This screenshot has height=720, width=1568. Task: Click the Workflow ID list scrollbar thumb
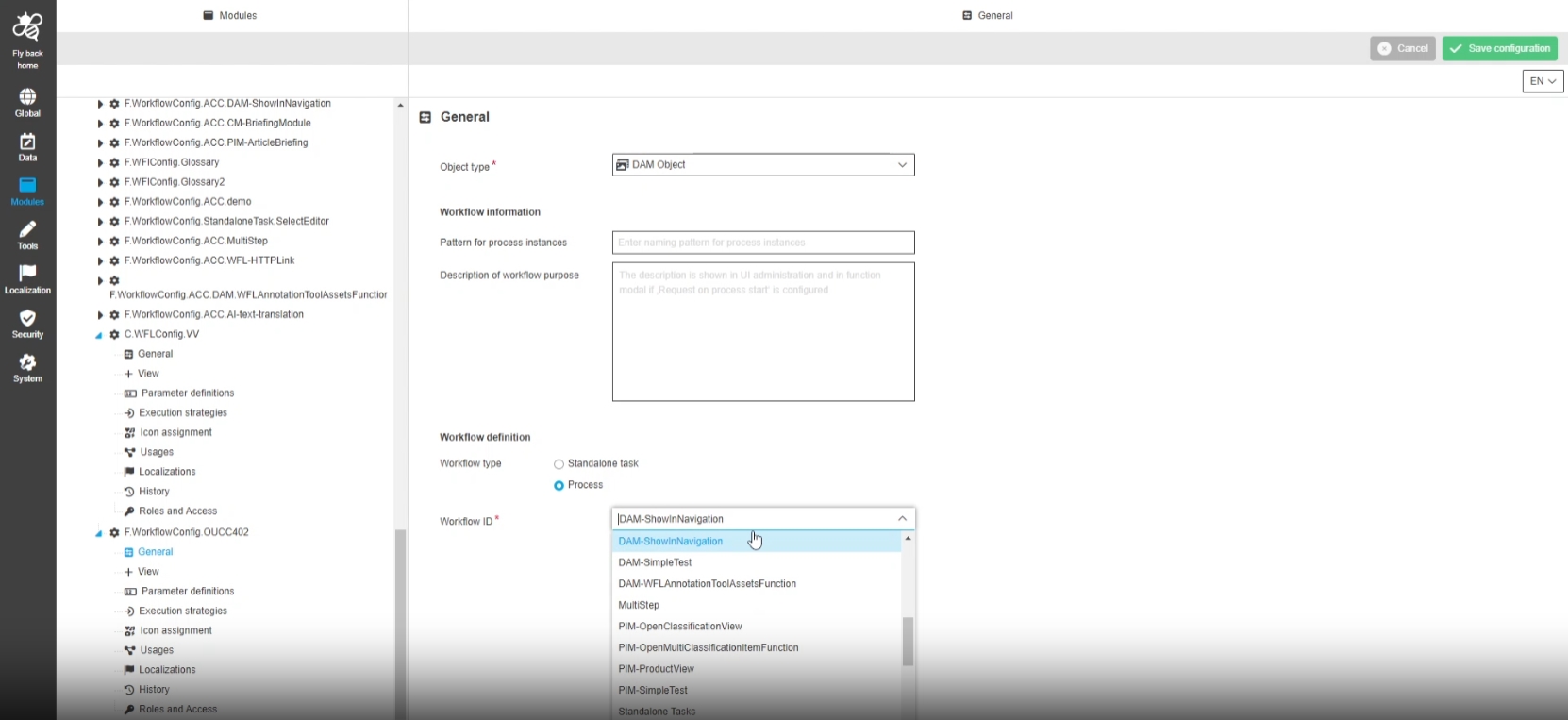click(908, 642)
